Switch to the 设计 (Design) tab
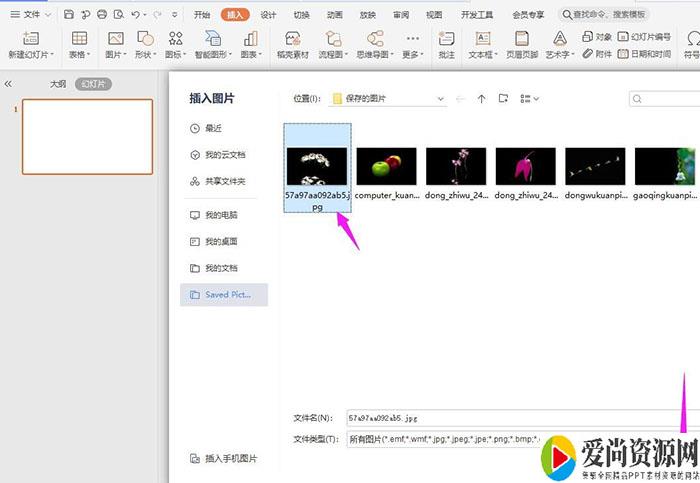 [x=268, y=15]
